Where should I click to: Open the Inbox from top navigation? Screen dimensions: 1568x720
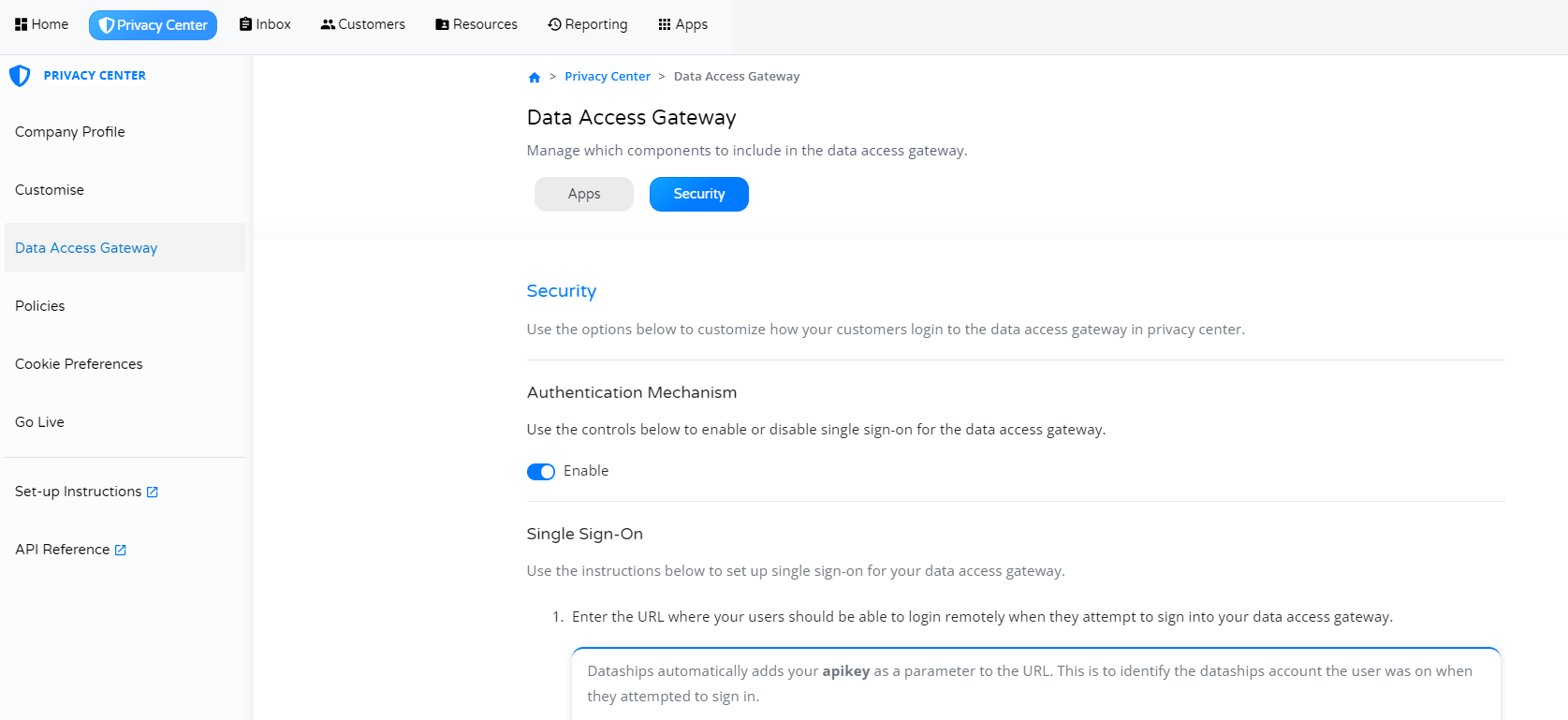coord(265,24)
